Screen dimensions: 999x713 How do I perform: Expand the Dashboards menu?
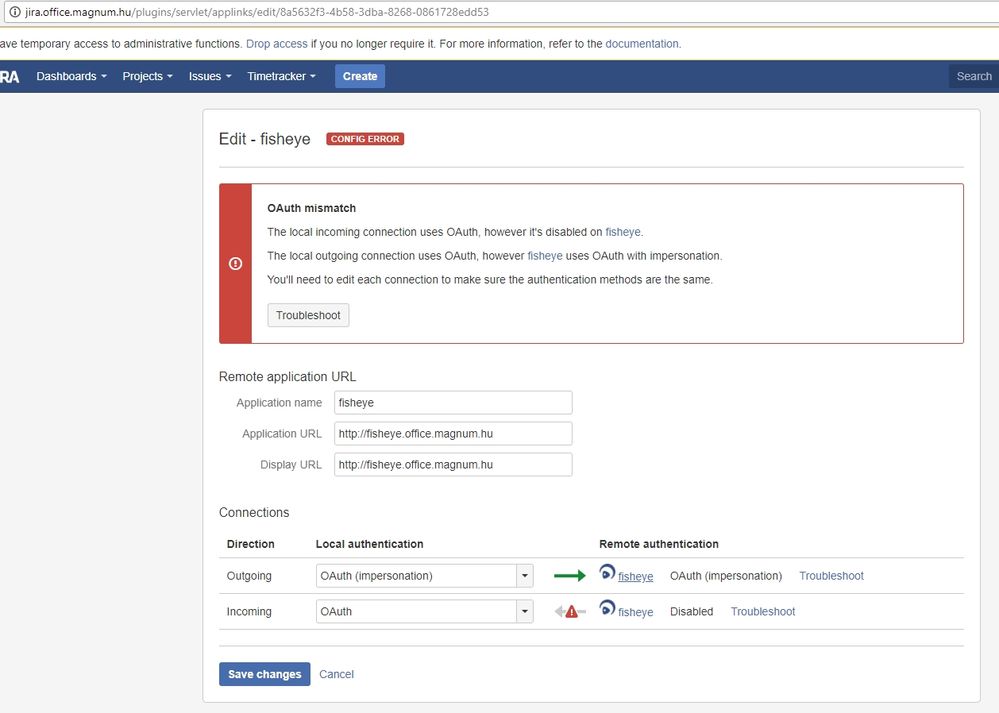coord(71,76)
